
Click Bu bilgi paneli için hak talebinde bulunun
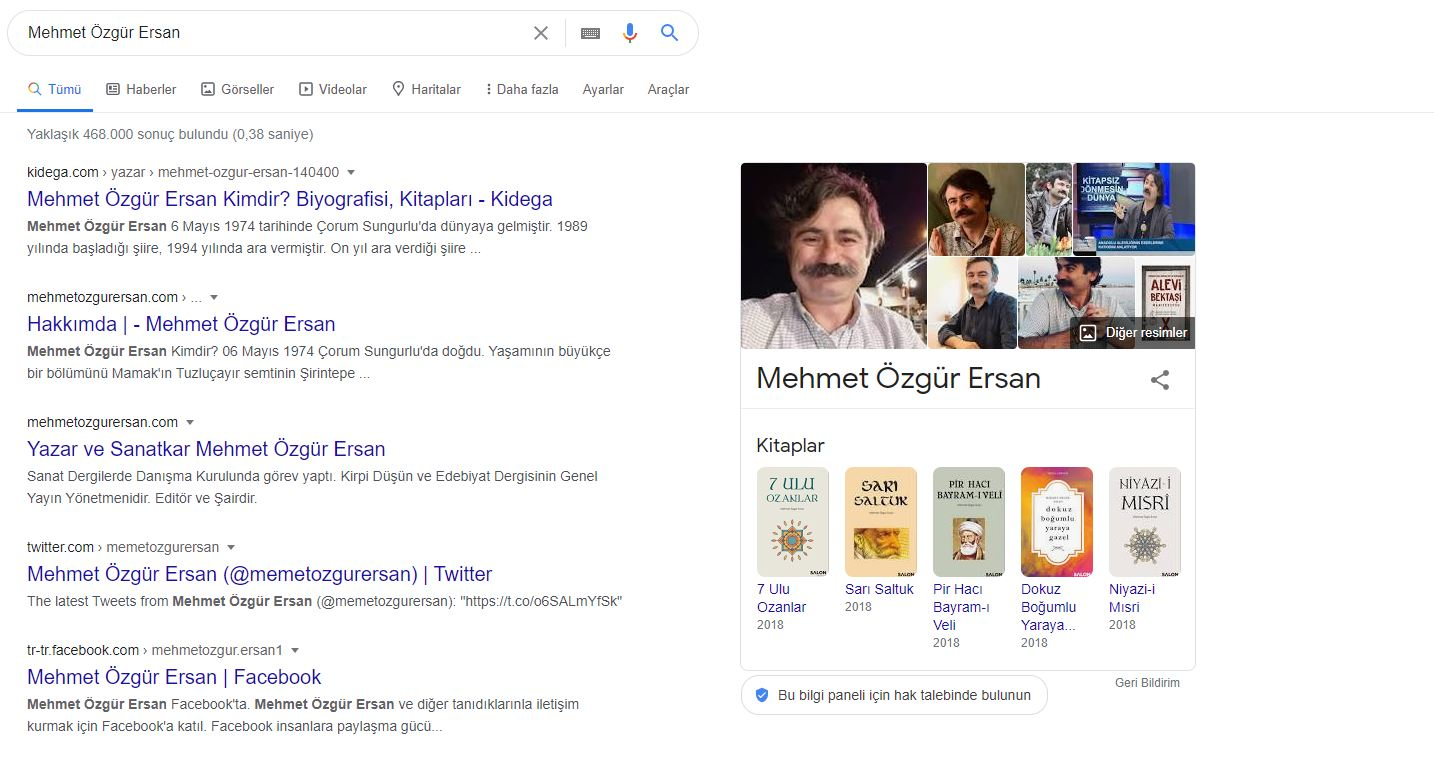[x=894, y=695]
